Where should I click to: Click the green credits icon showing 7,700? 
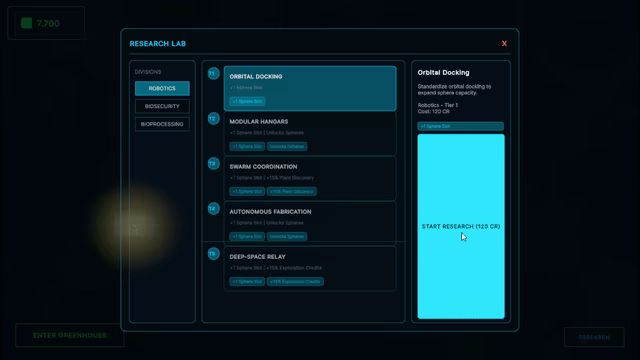(27, 23)
